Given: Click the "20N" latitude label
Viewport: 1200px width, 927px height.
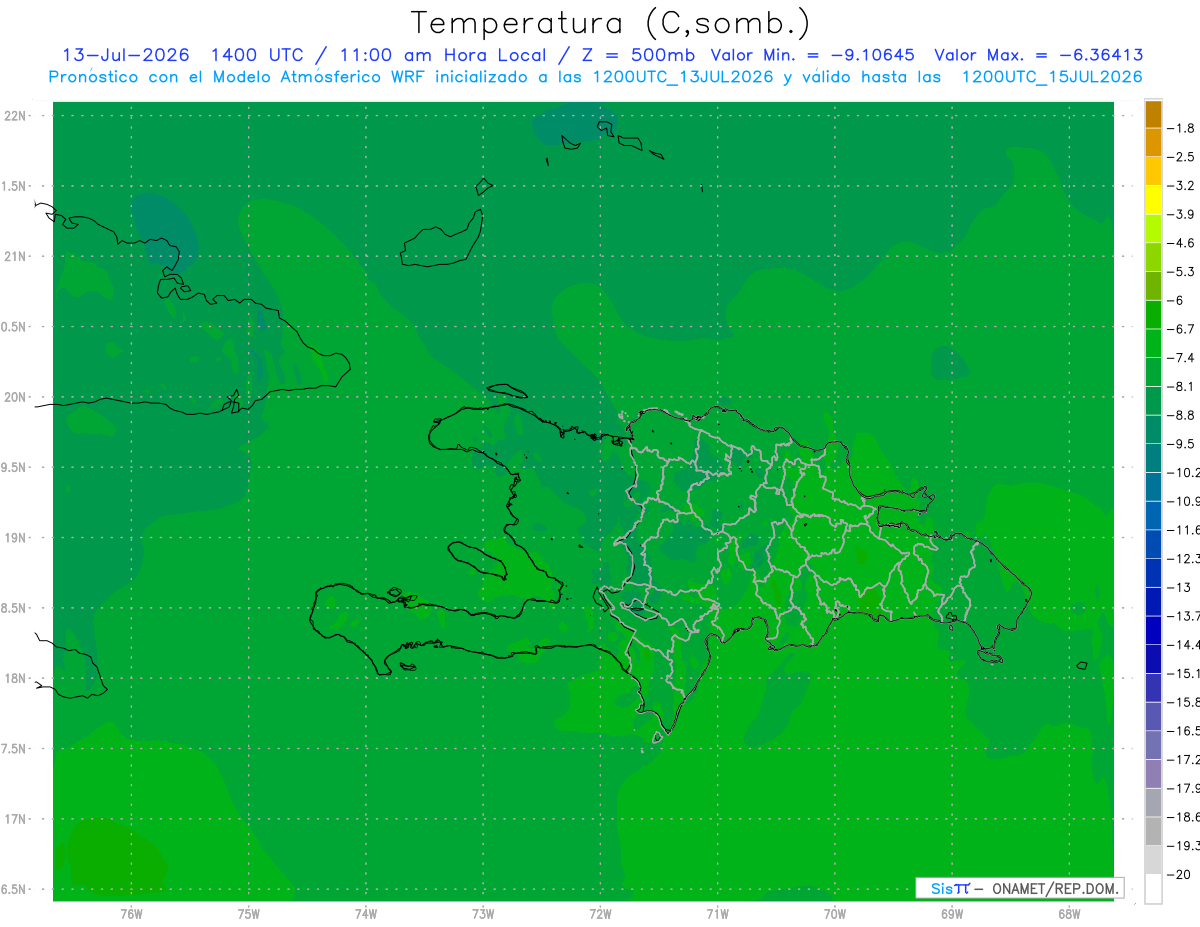Looking at the screenshot, I should (15, 397).
